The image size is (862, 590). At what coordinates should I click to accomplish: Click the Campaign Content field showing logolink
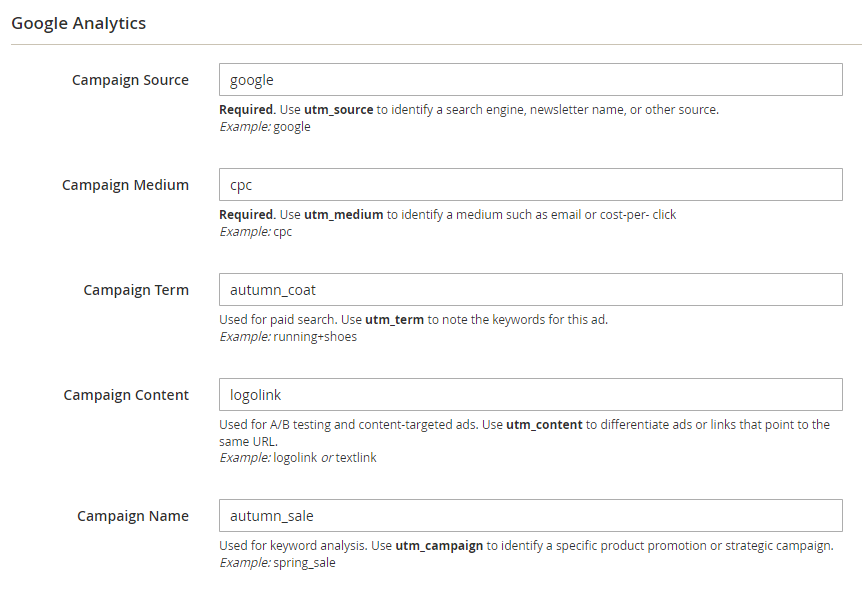coord(531,395)
